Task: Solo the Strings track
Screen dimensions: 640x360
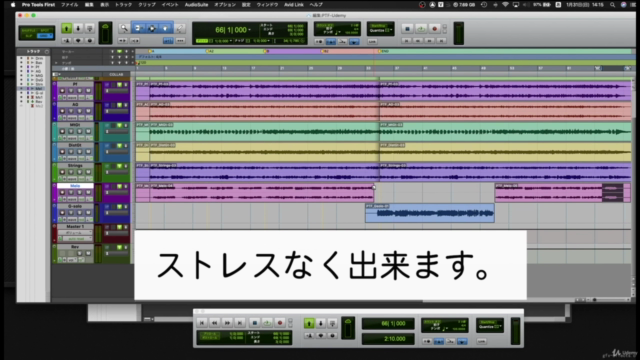Action: click(80, 172)
